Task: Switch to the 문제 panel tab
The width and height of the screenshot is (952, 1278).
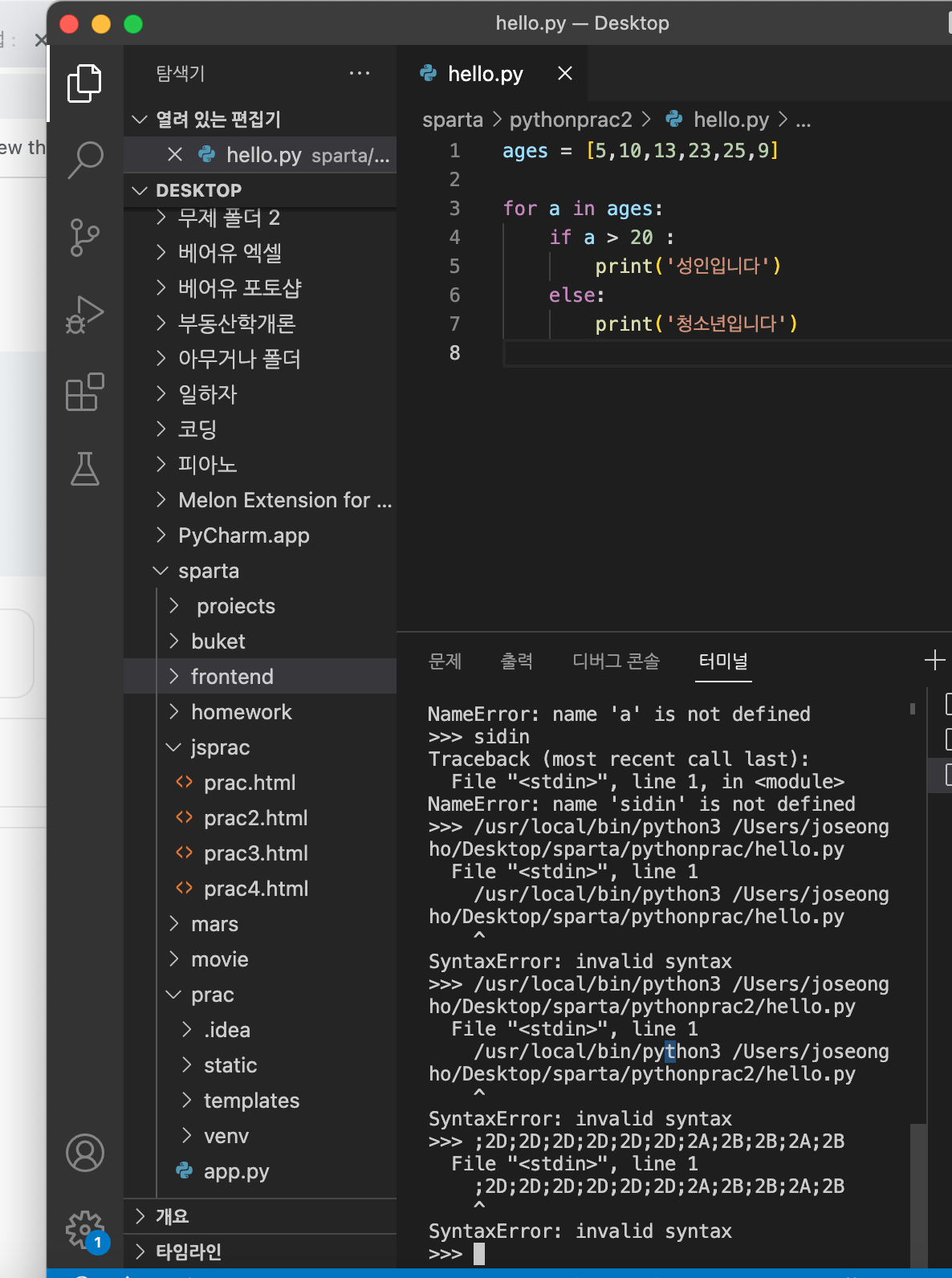Action: click(445, 661)
